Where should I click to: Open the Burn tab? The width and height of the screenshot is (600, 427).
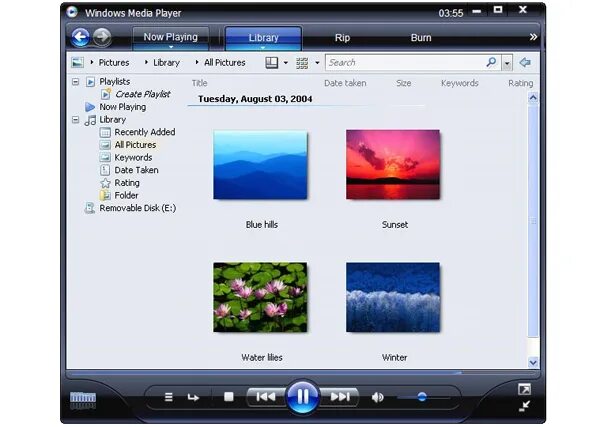coord(421,38)
